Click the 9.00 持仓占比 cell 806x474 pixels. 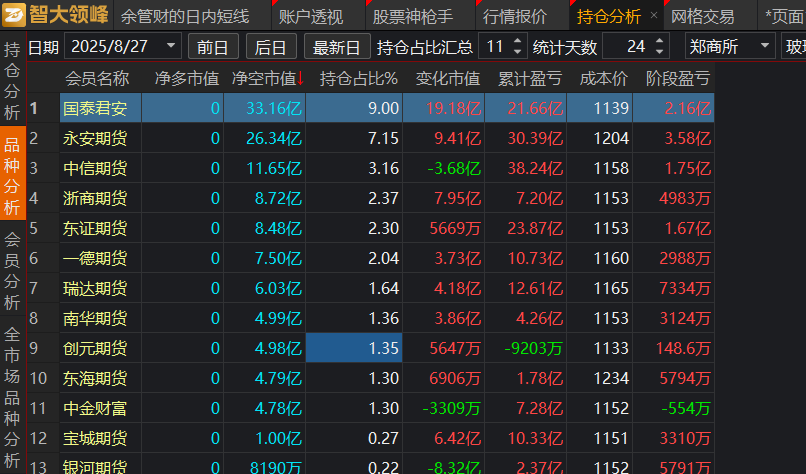coord(354,108)
